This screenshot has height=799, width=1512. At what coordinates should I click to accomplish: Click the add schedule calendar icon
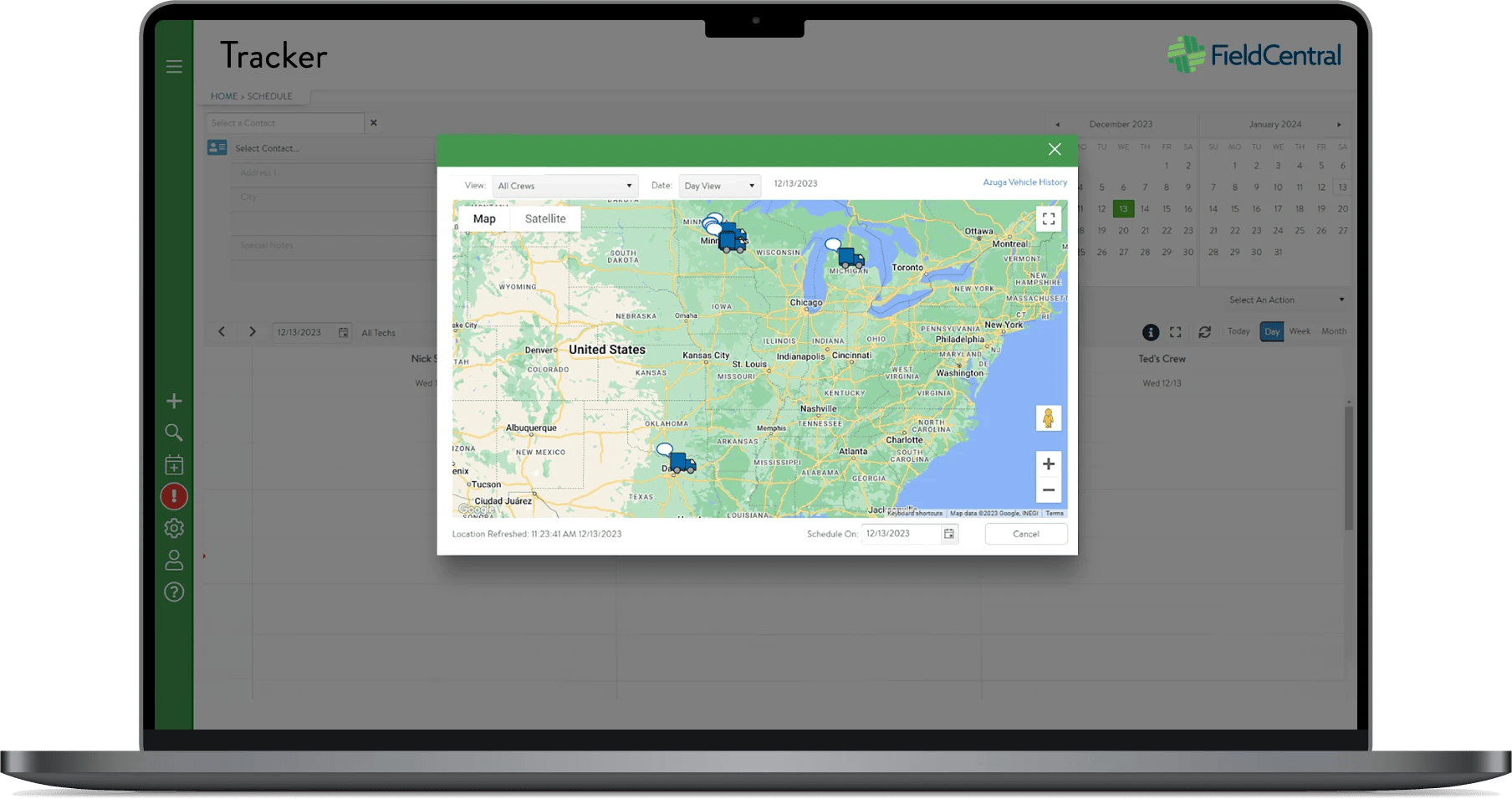point(174,464)
